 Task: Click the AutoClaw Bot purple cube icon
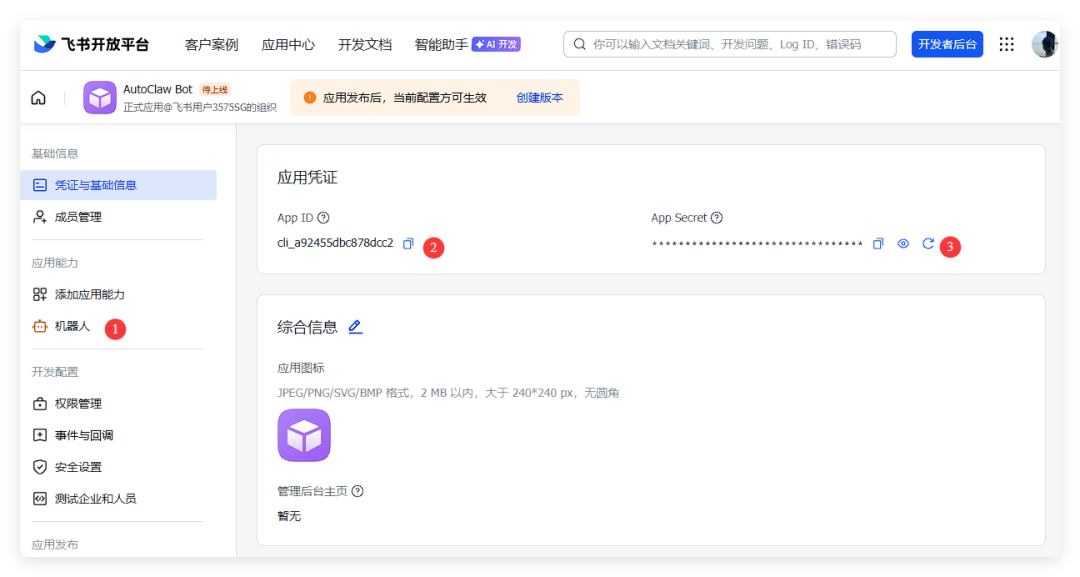point(100,98)
